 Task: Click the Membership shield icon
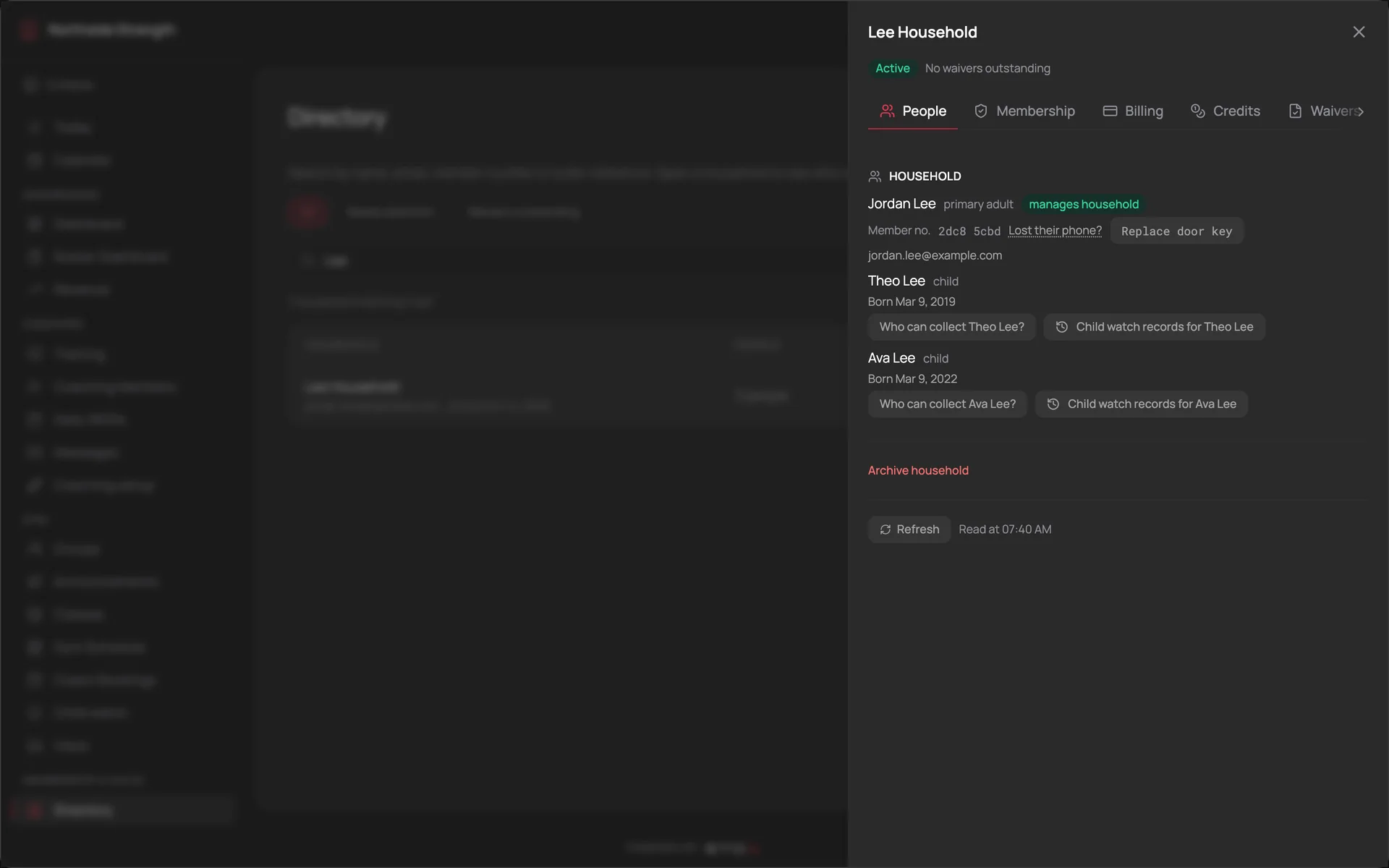pyautogui.click(x=981, y=111)
